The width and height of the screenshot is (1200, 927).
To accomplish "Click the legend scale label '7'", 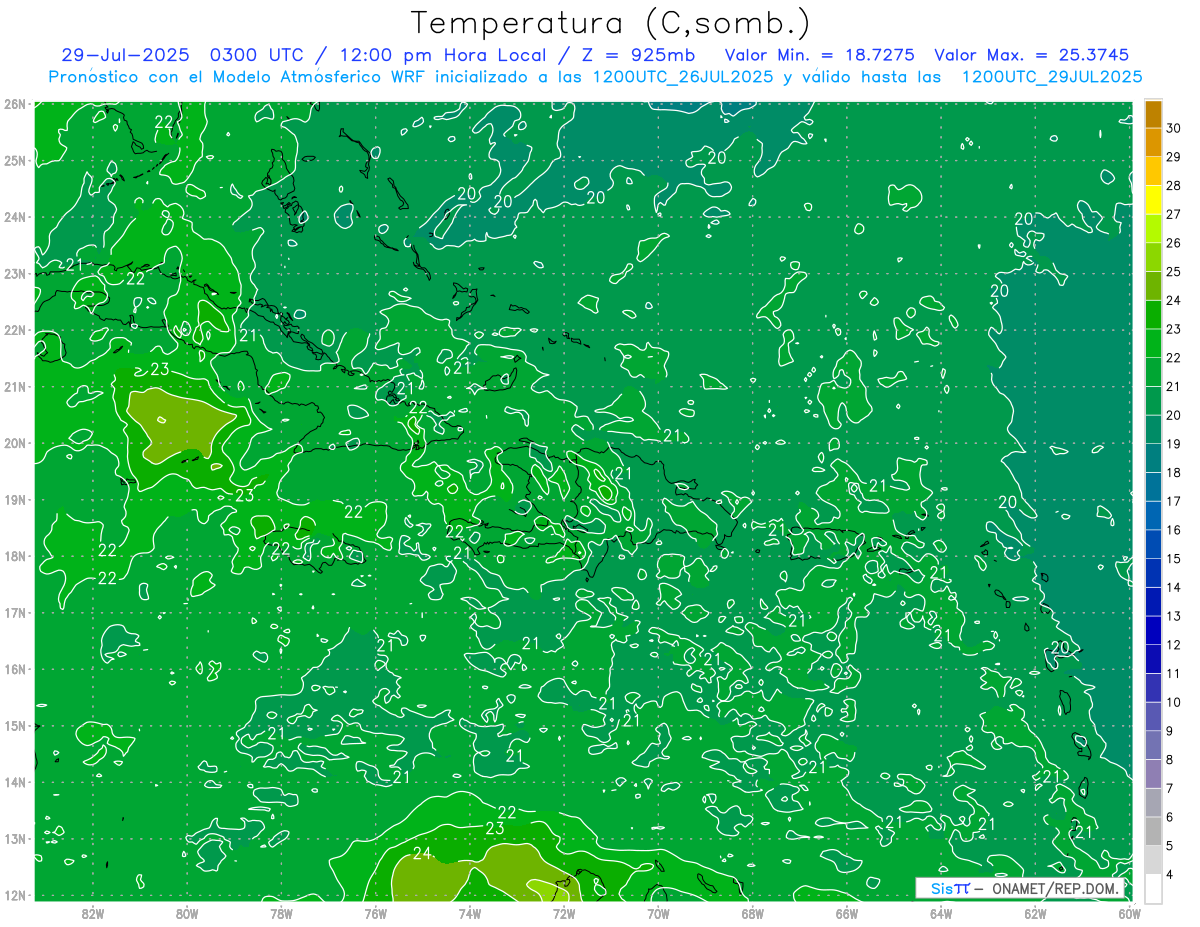I will pos(1170,788).
